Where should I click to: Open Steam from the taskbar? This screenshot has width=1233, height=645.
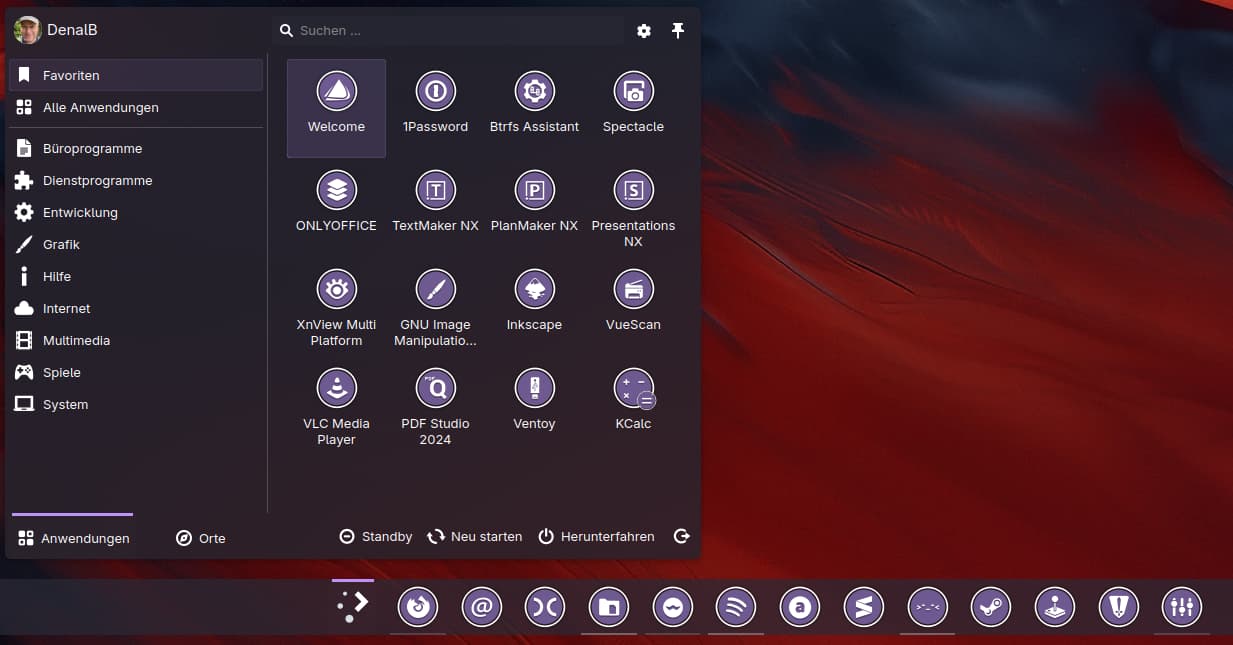tap(991, 606)
